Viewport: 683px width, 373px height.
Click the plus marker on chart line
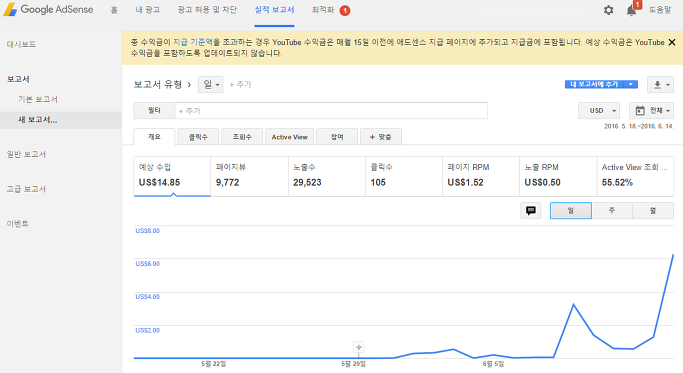[x=358, y=347]
